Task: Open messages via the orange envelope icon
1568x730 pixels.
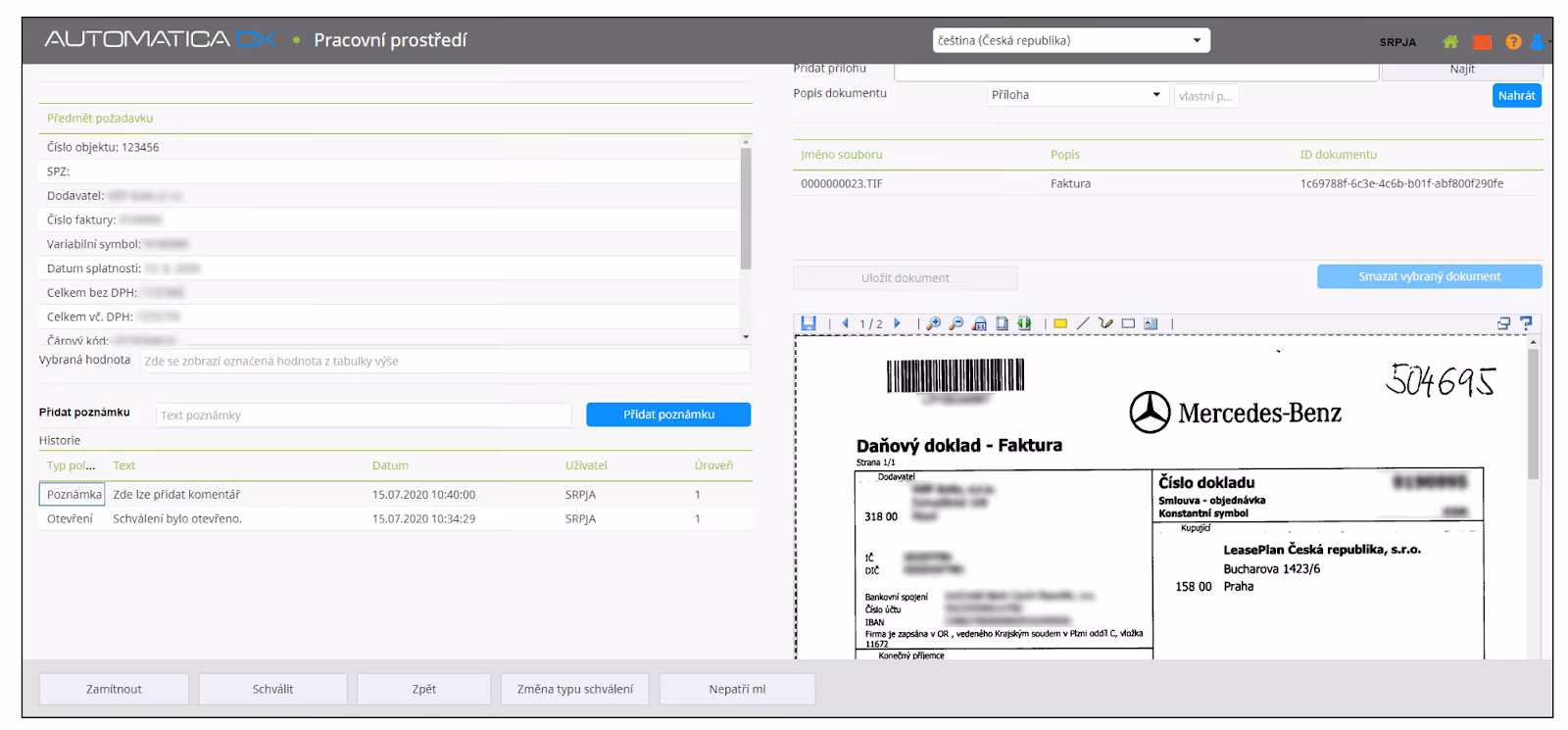Action: click(x=1483, y=42)
